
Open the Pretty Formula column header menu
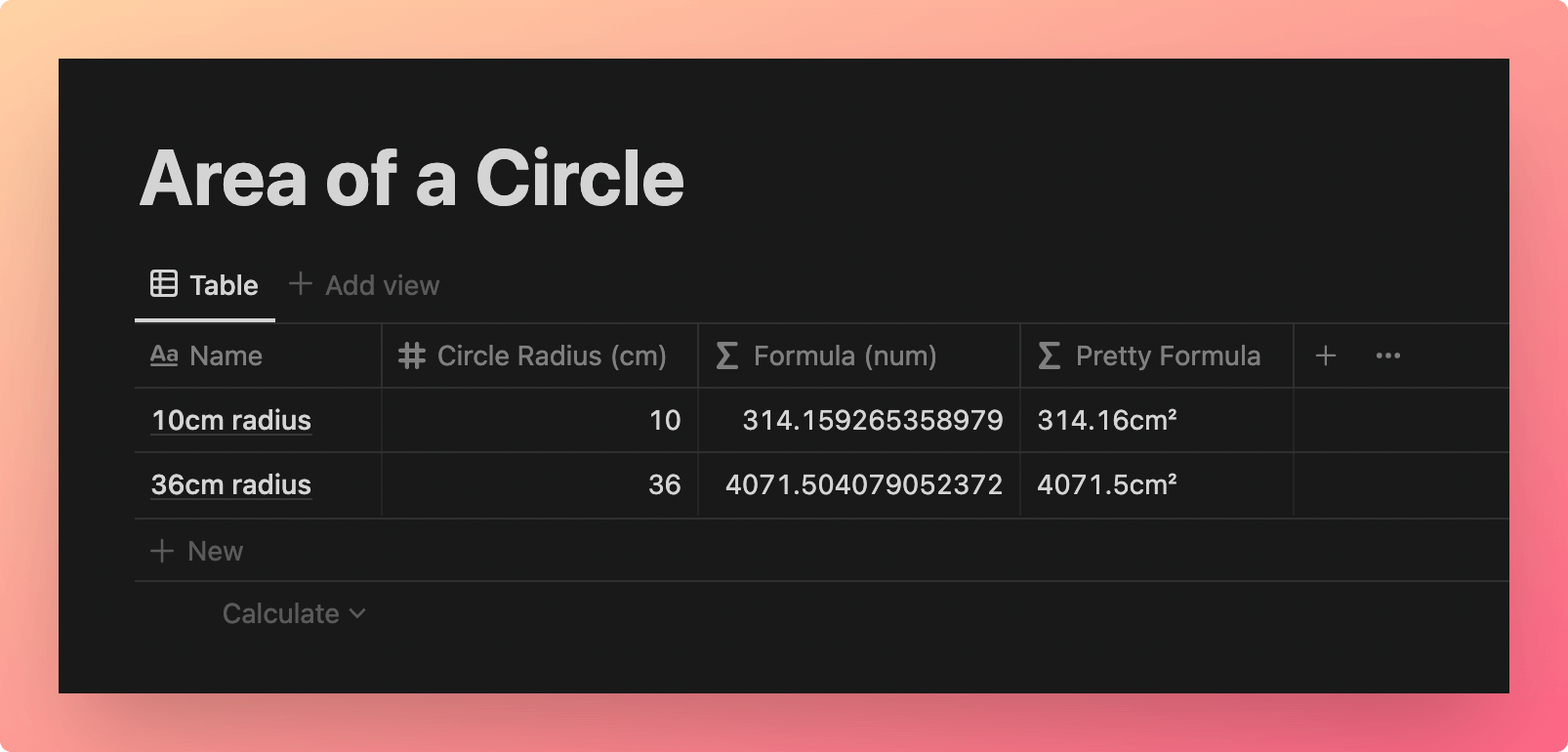coord(1157,355)
